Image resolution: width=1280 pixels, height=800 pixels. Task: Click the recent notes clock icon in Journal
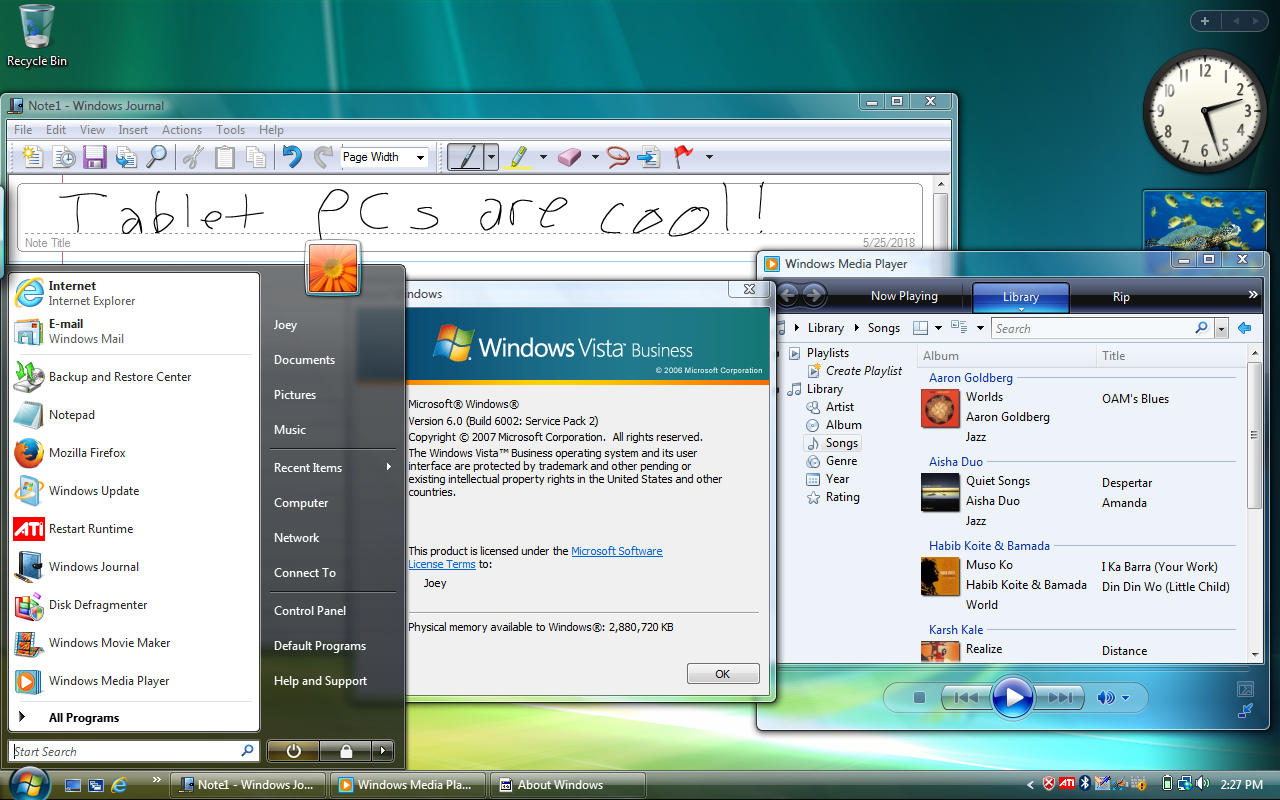pyautogui.click(x=64, y=157)
